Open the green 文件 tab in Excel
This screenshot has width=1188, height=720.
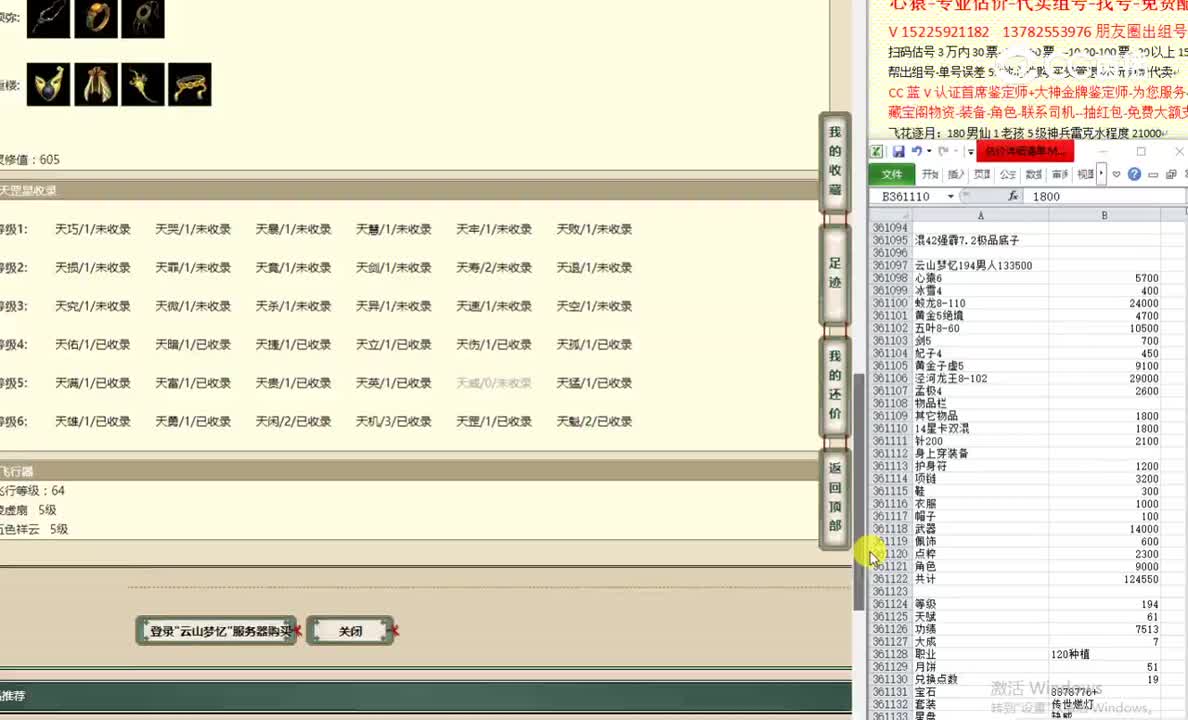click(x=892, y=174)
